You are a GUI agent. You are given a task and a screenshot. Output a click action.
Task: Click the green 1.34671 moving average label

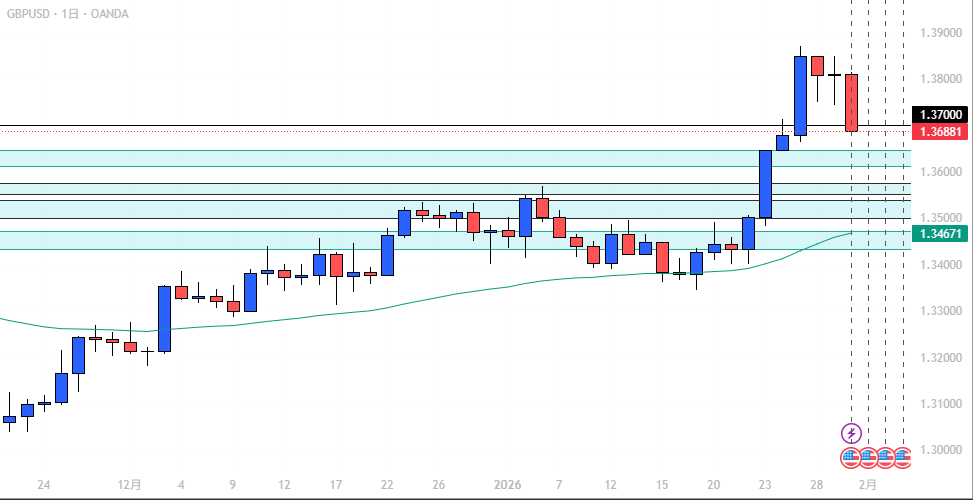click(x=941, y=232)
